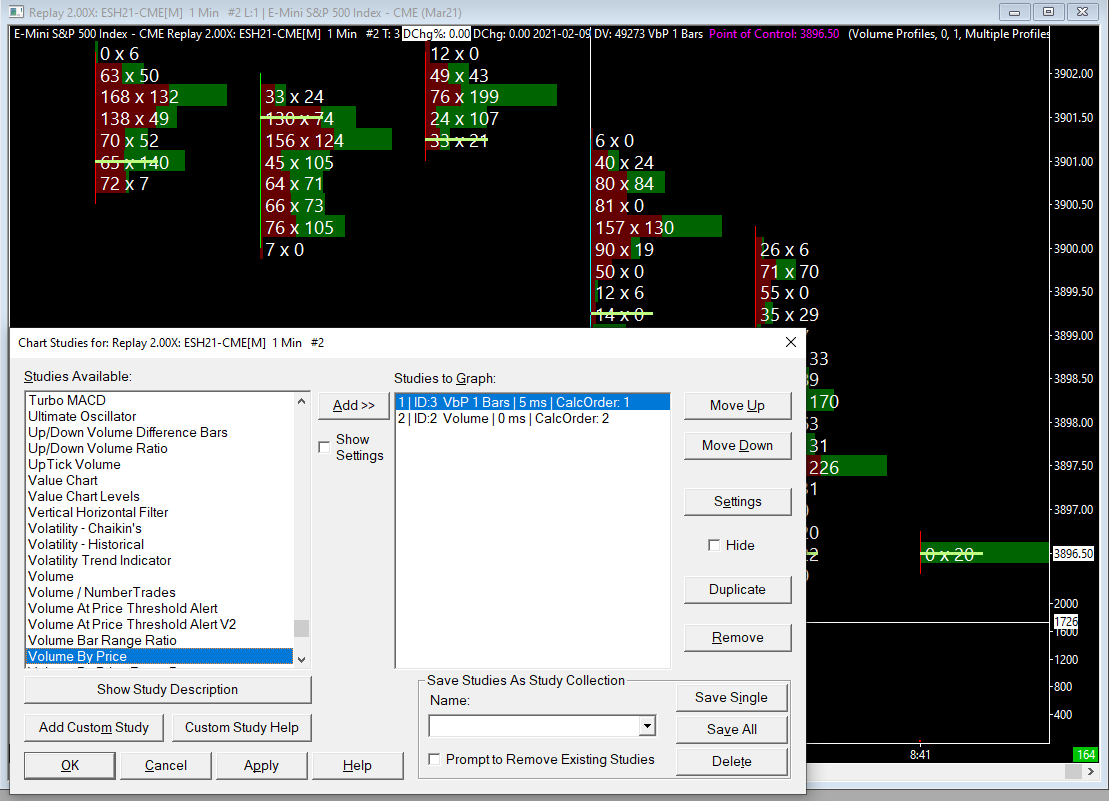Screen dimensions: 1109x801
Task: Click the studies list scroll down arrow
Action: (x=301, y=659)
